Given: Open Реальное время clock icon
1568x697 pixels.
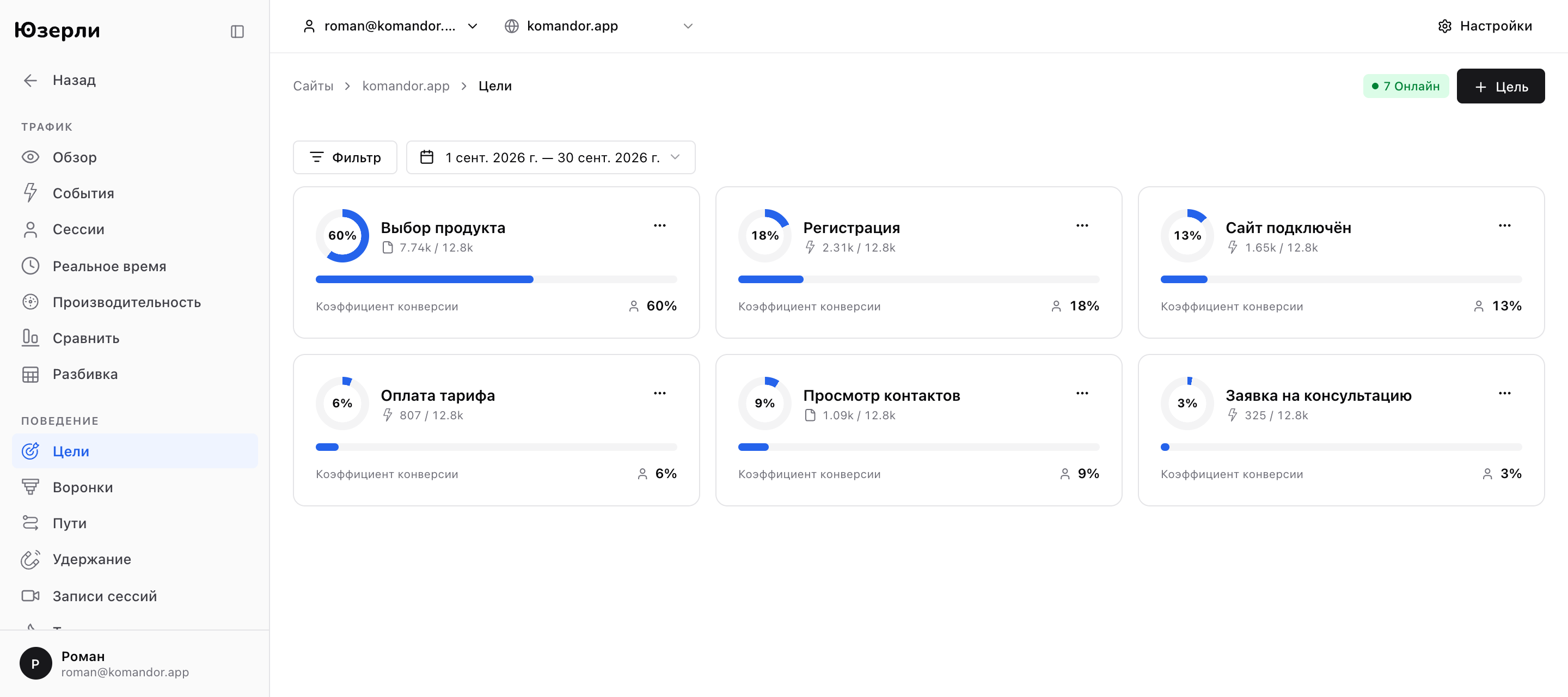Looking at the screenshot, I should 30,266.
